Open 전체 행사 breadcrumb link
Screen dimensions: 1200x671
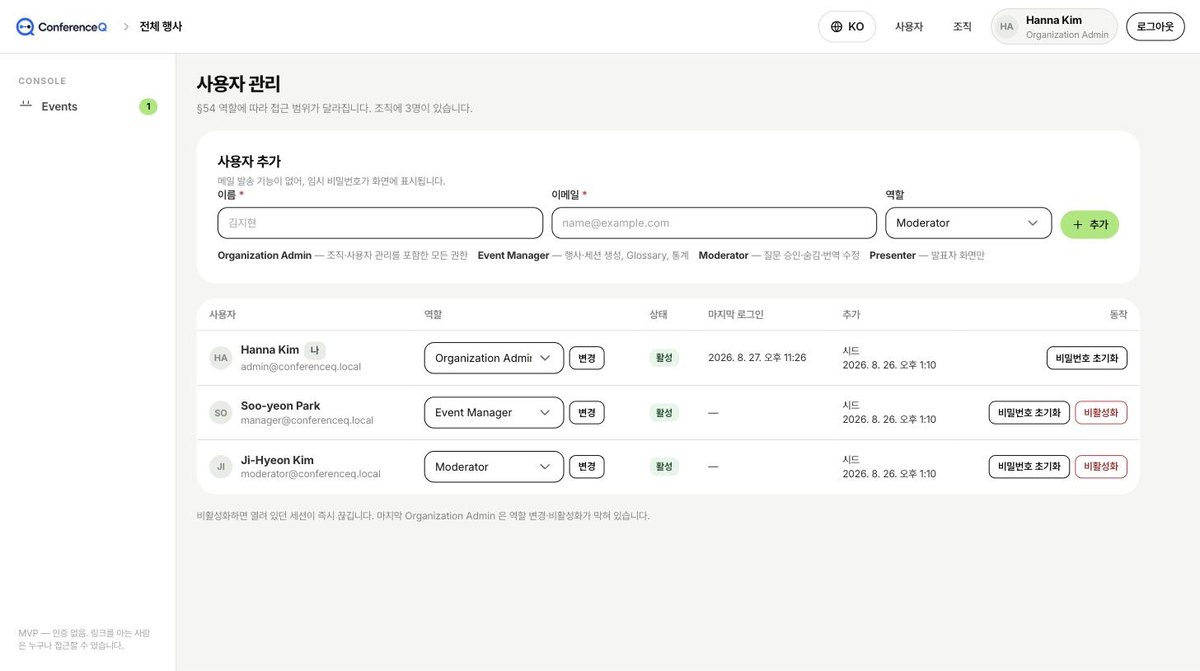point(161,27)
